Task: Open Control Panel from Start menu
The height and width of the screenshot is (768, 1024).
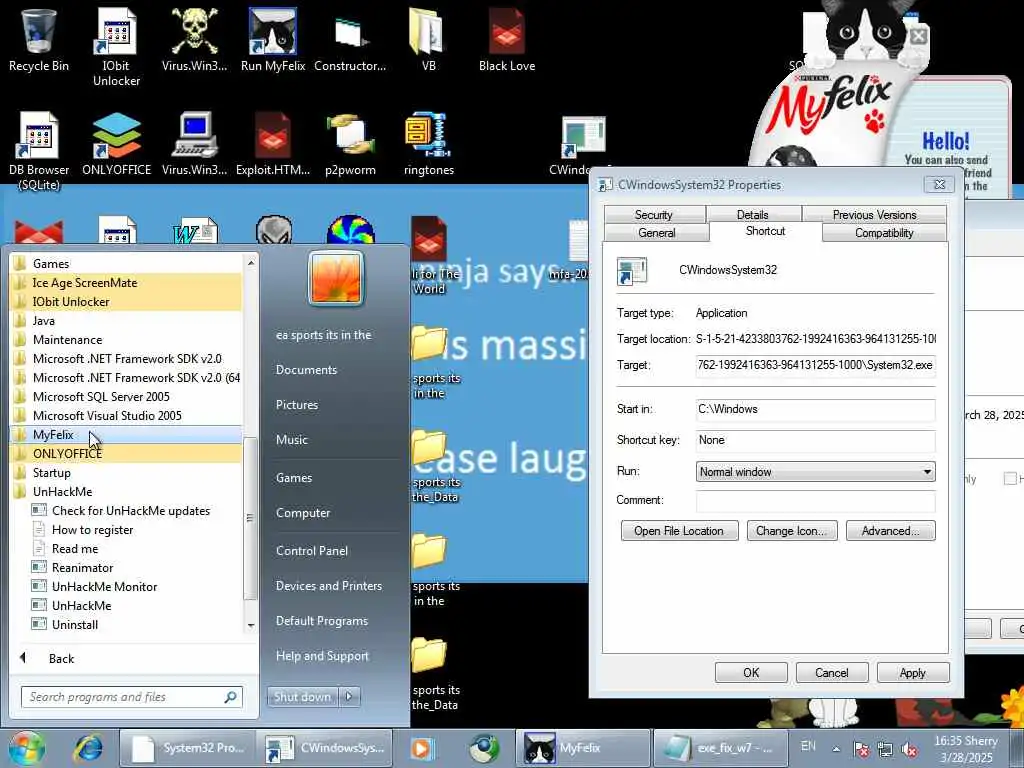Action: (312, 551)
